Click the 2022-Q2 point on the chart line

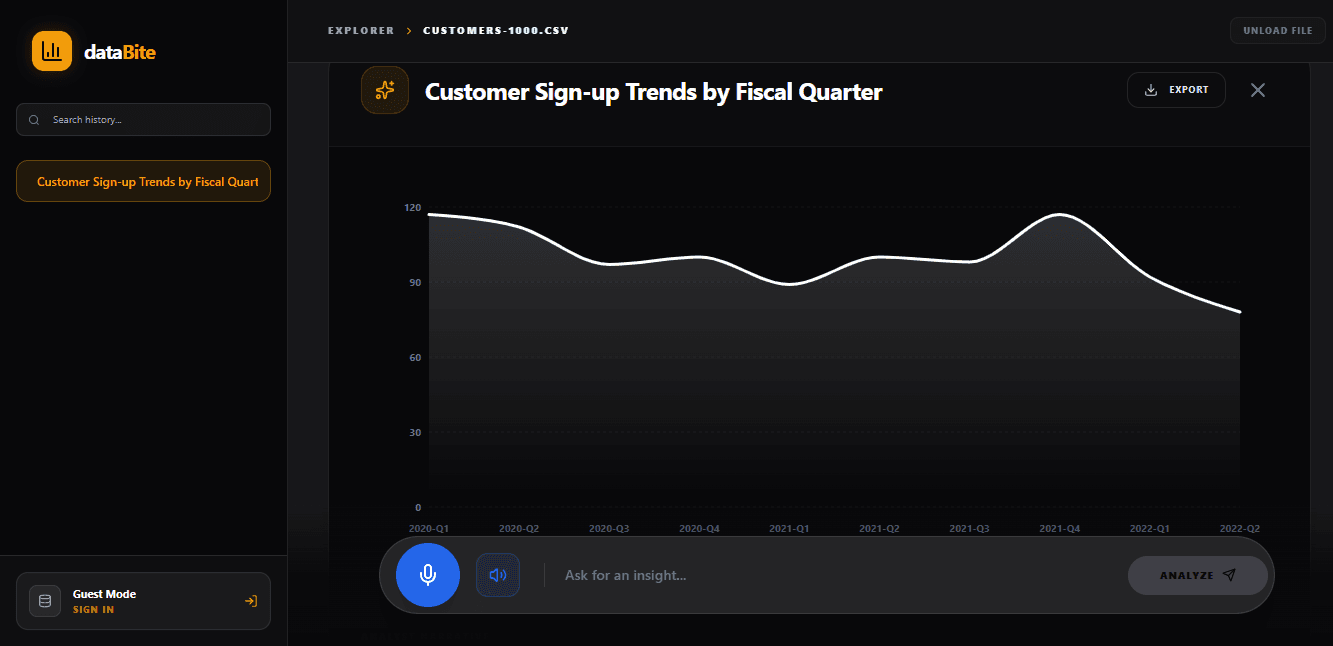[1240, 312]
